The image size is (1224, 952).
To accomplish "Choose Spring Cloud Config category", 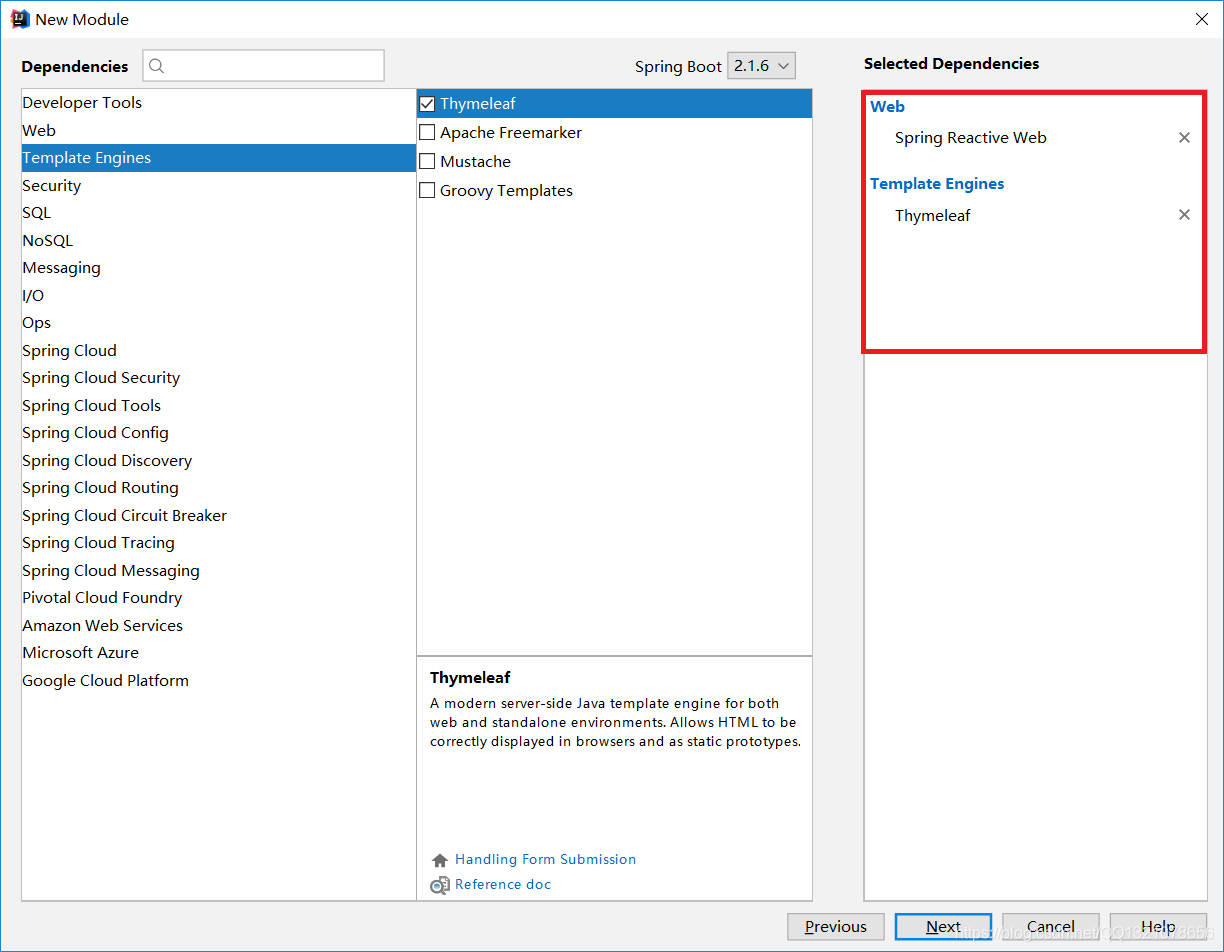I will 219,433.
